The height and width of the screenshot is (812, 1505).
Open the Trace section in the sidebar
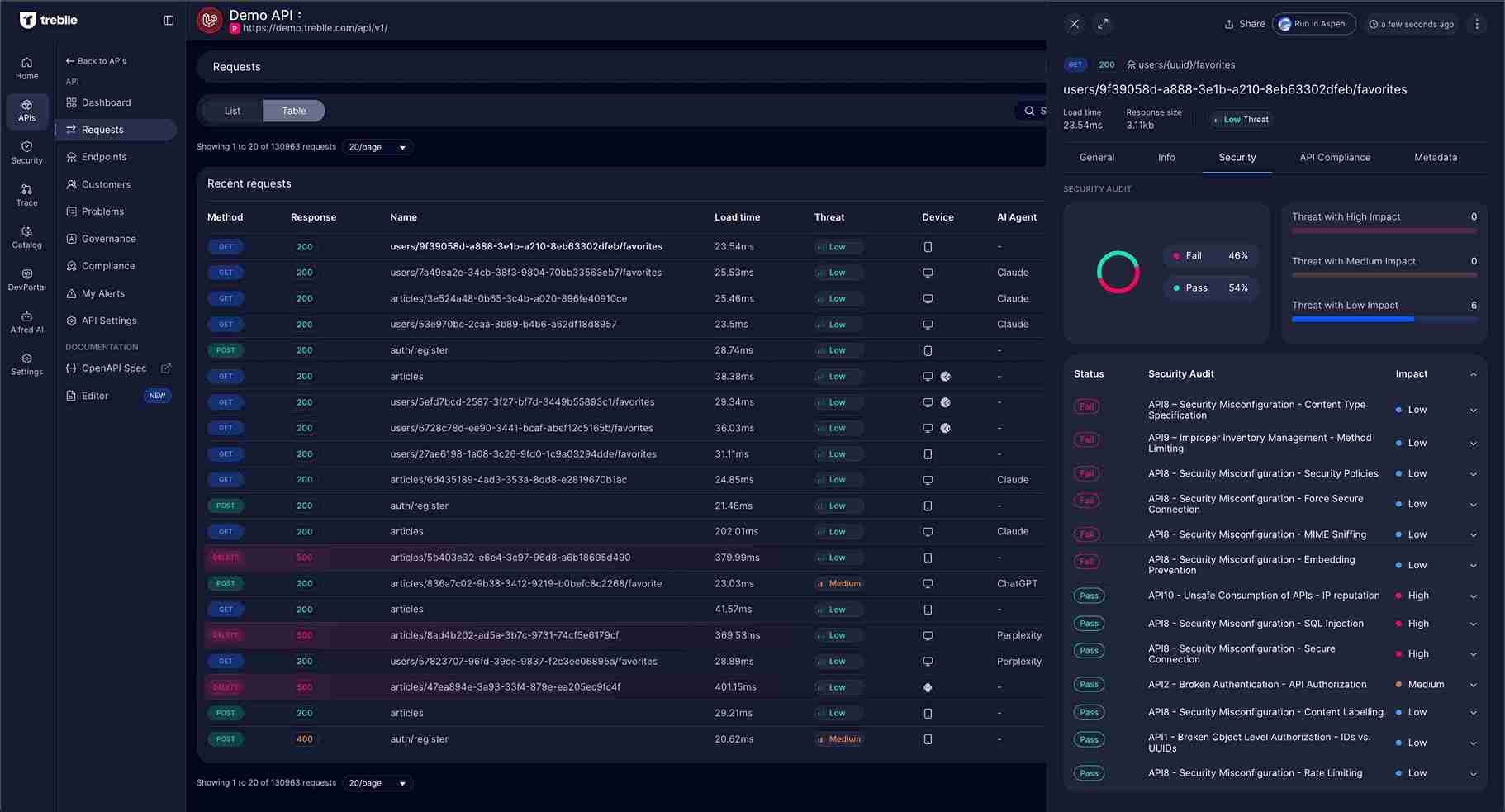tap(26, 195)
